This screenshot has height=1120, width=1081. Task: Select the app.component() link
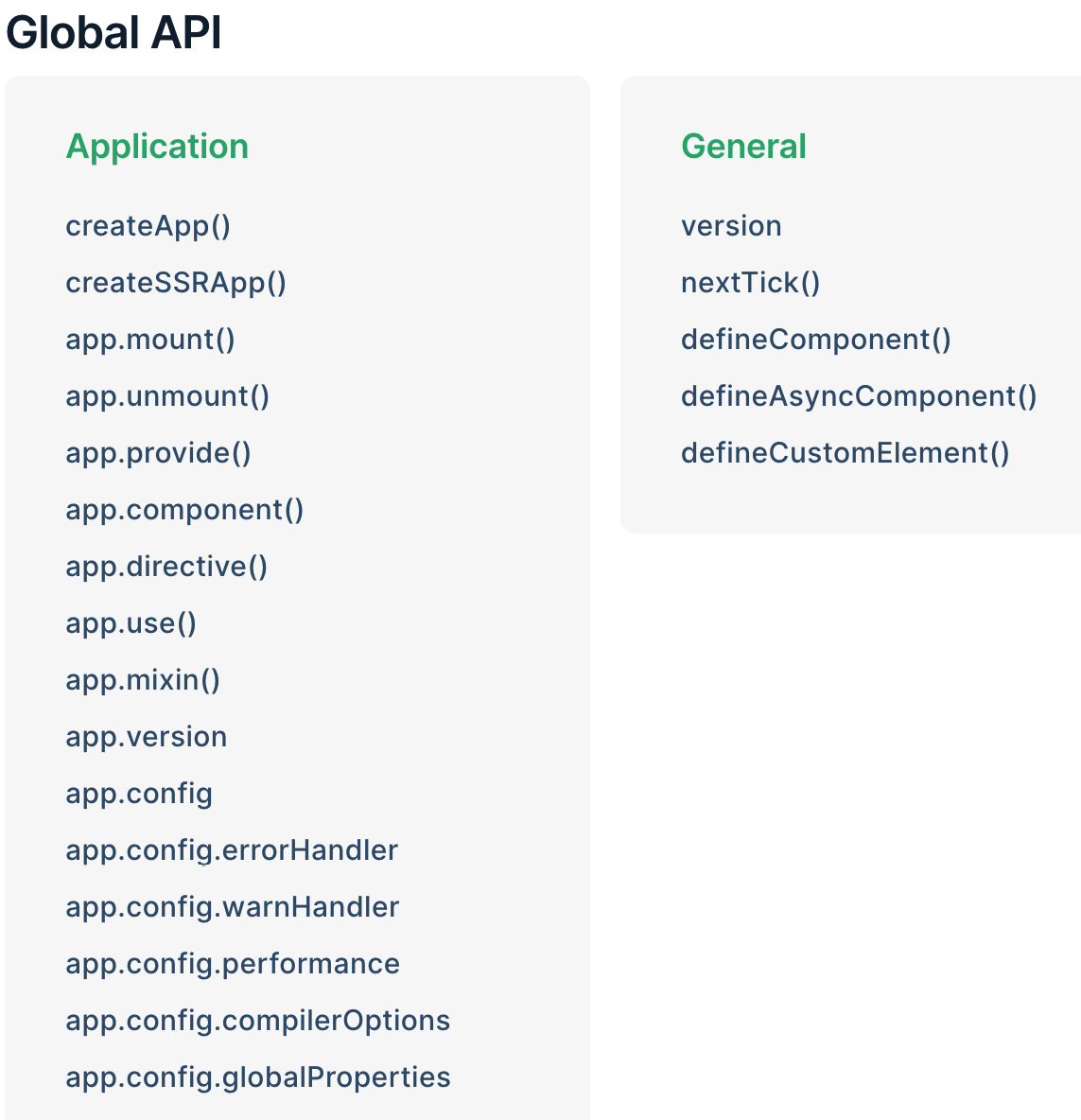click(x=183, y=511)
